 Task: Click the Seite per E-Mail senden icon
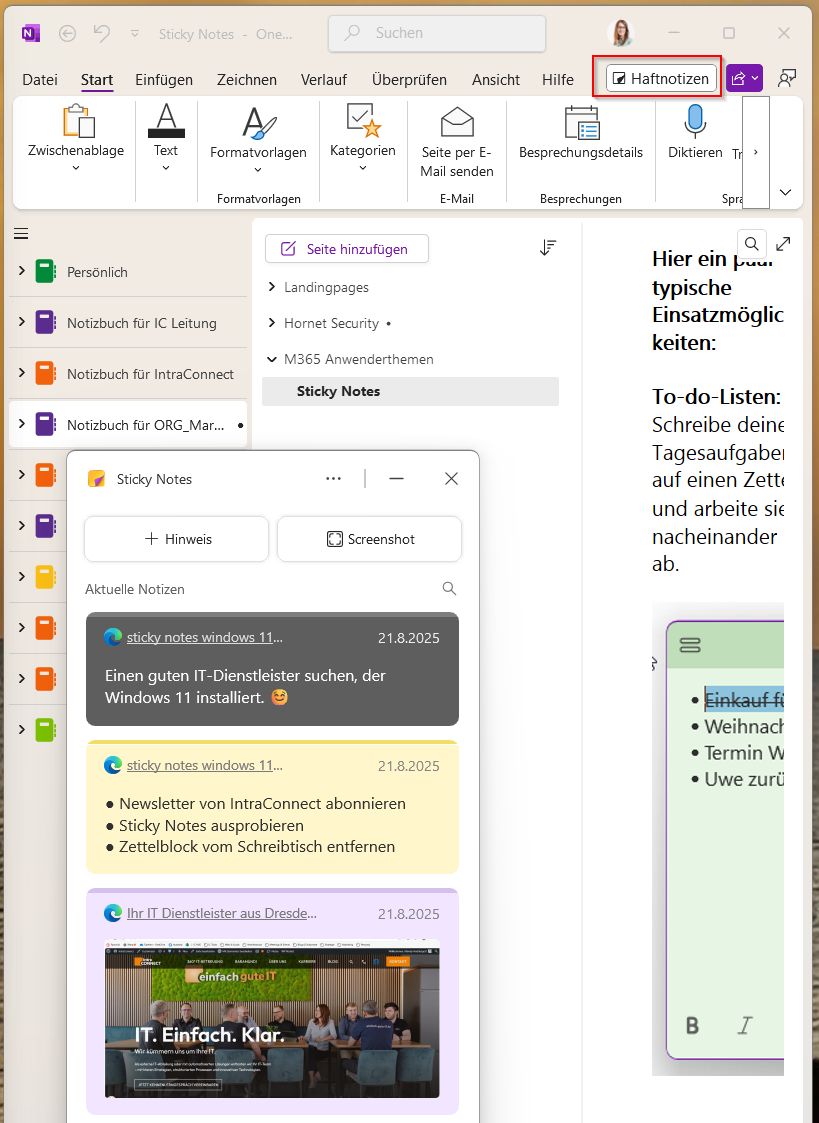coord(456,120)
